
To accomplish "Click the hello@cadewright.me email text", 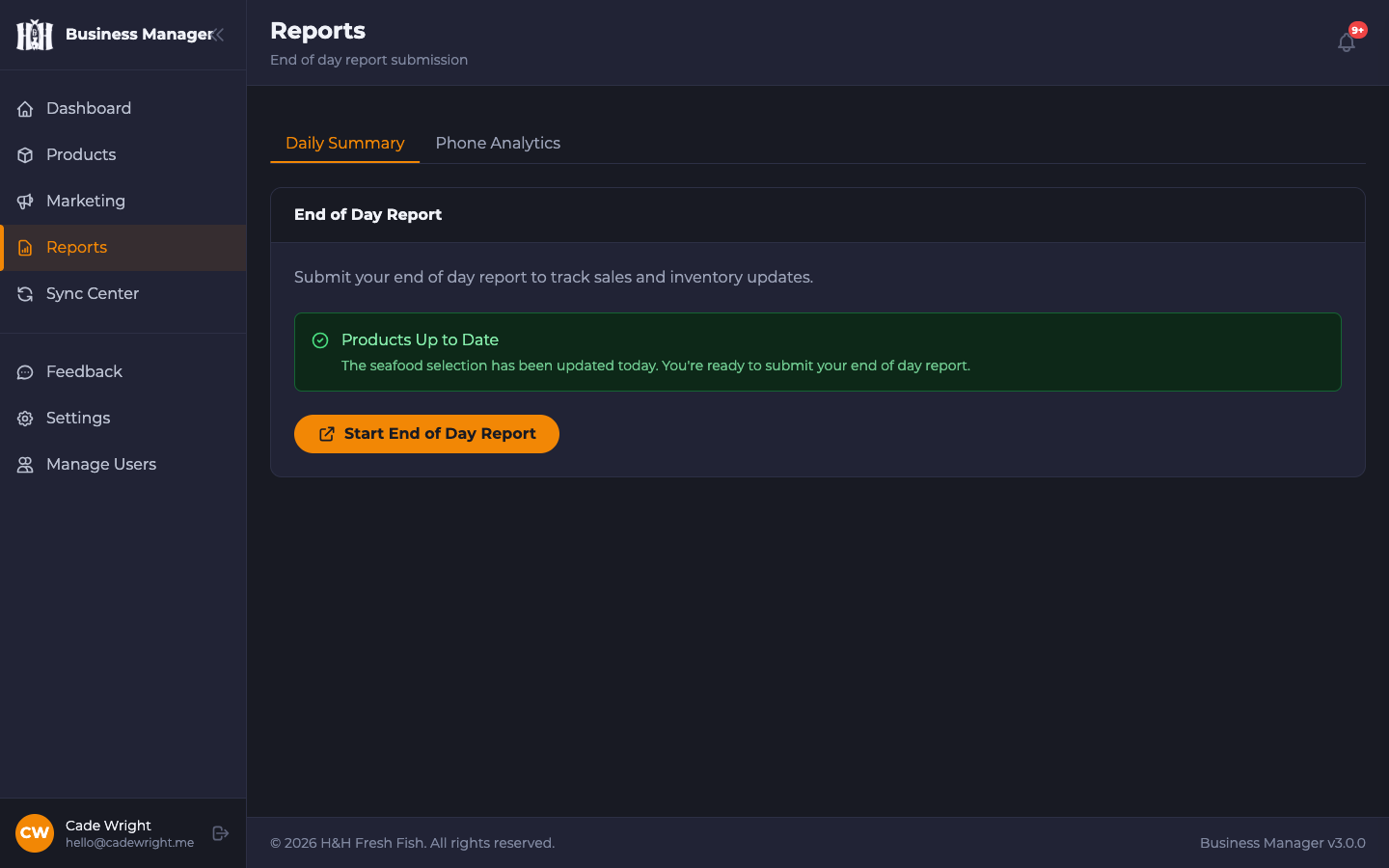I will tap(129, 843).
